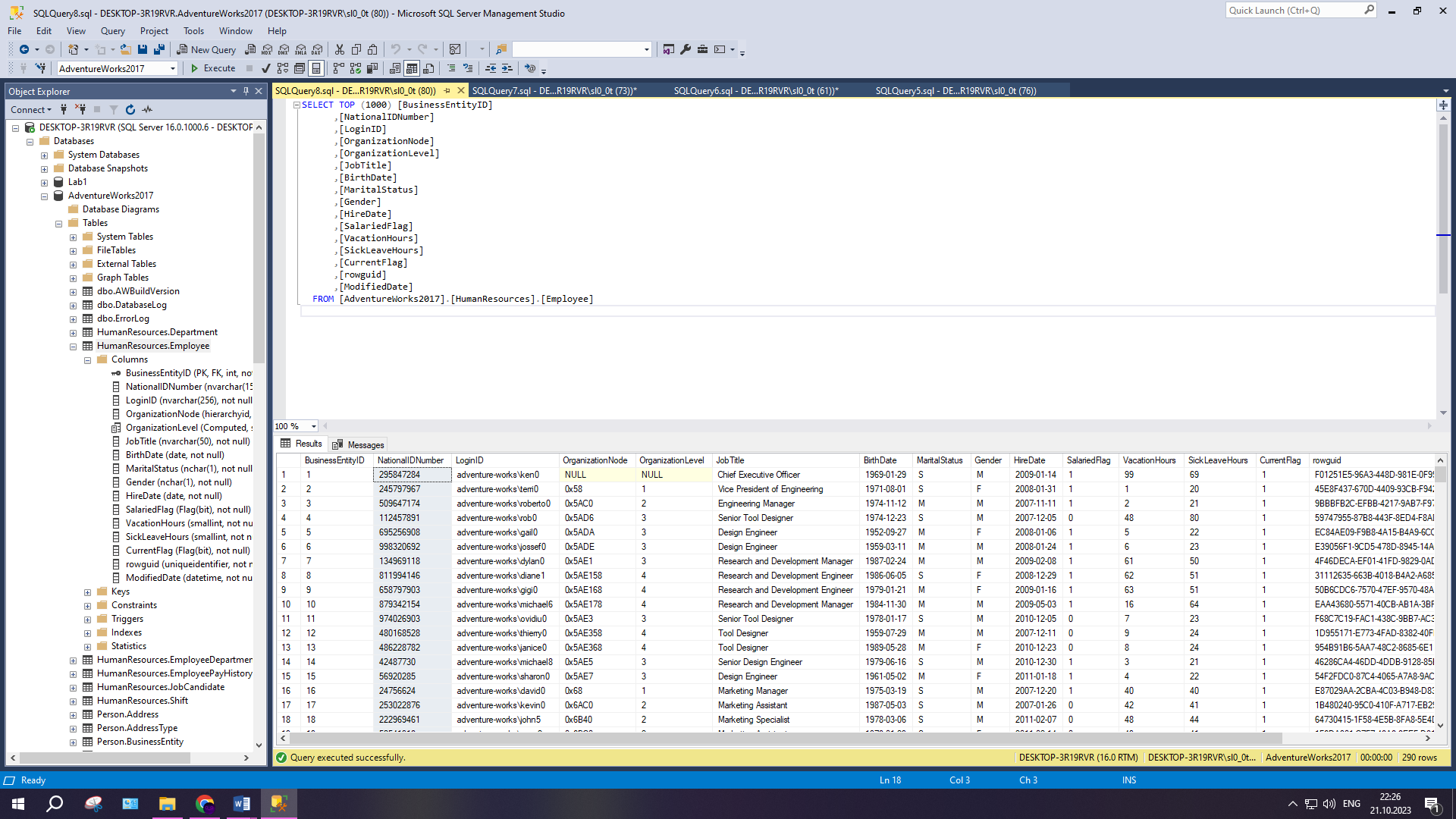Click Specify Values for Template Parameters icon
This screenshot has width=1456, height=819.
[x=530, y=69]
